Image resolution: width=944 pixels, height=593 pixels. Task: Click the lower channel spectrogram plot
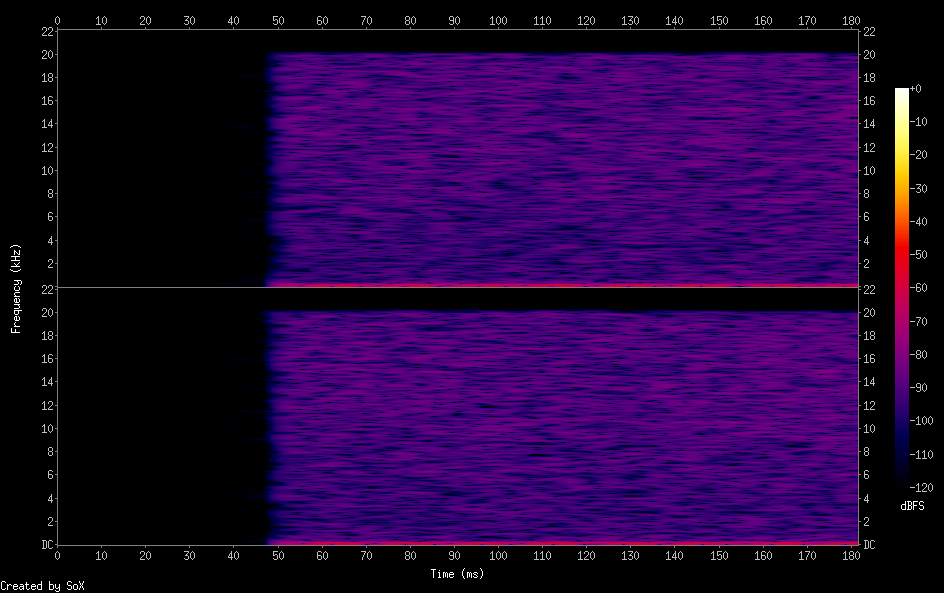tap(458, 417)
